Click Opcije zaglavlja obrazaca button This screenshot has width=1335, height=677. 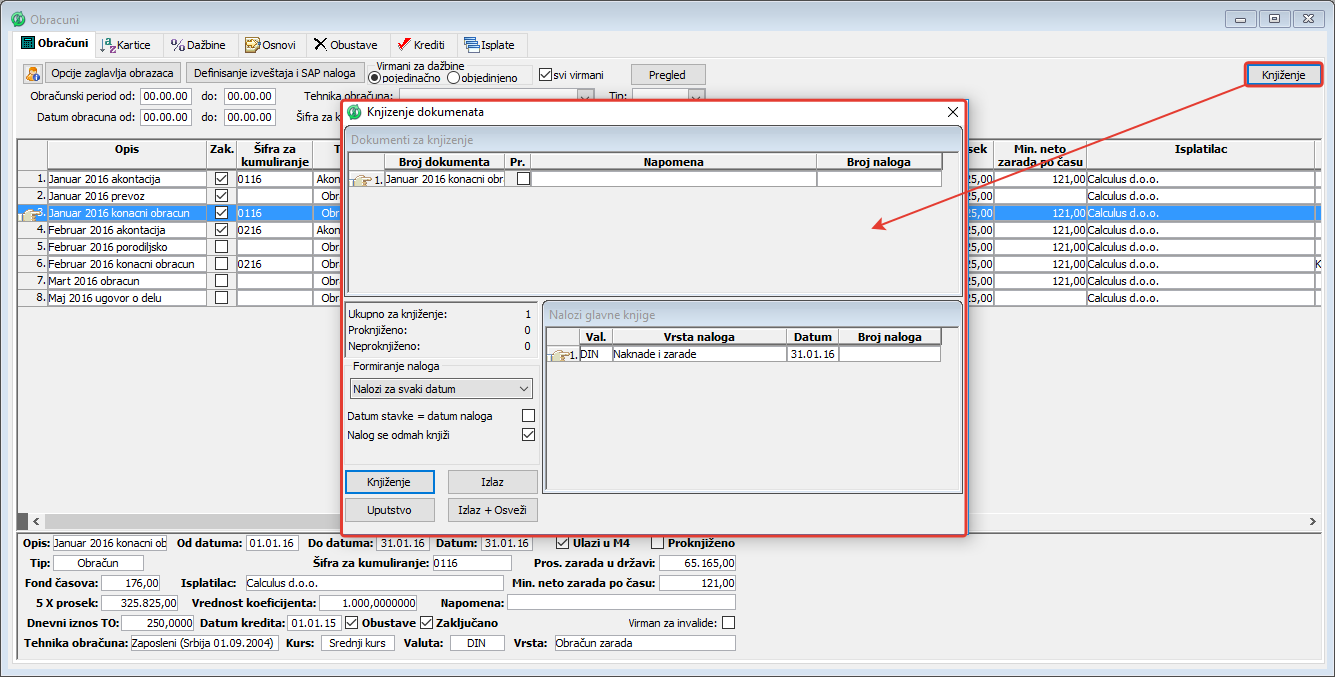[x=113, y=73]
